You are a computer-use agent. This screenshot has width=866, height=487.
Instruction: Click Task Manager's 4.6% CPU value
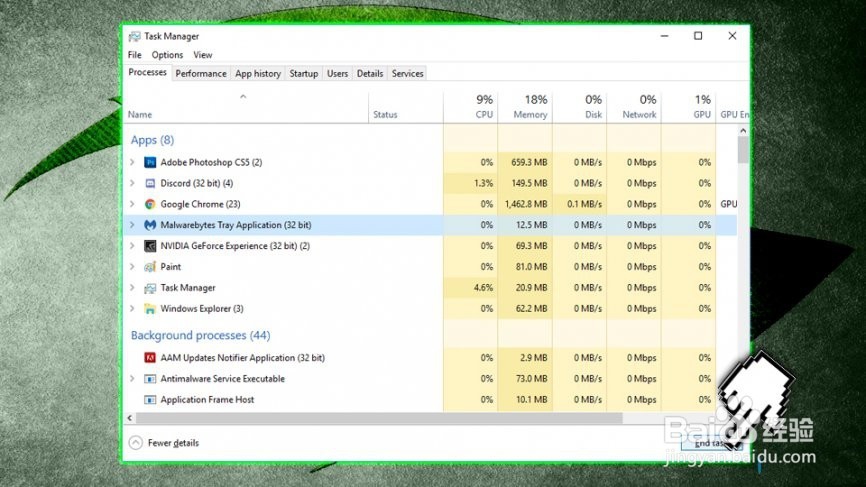tap(483, 288)
